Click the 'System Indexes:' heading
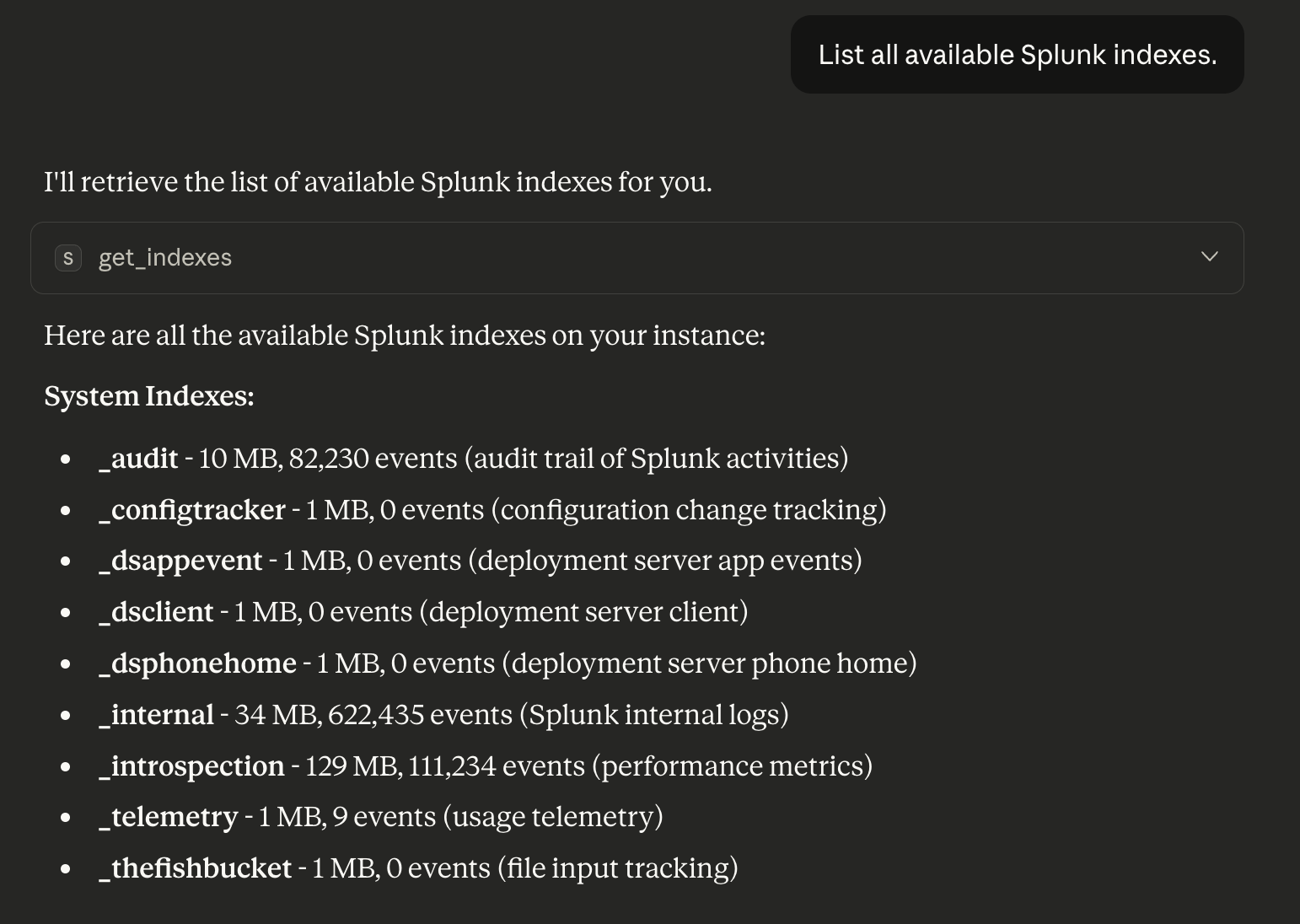1300x924 pixels. (149, 396)
